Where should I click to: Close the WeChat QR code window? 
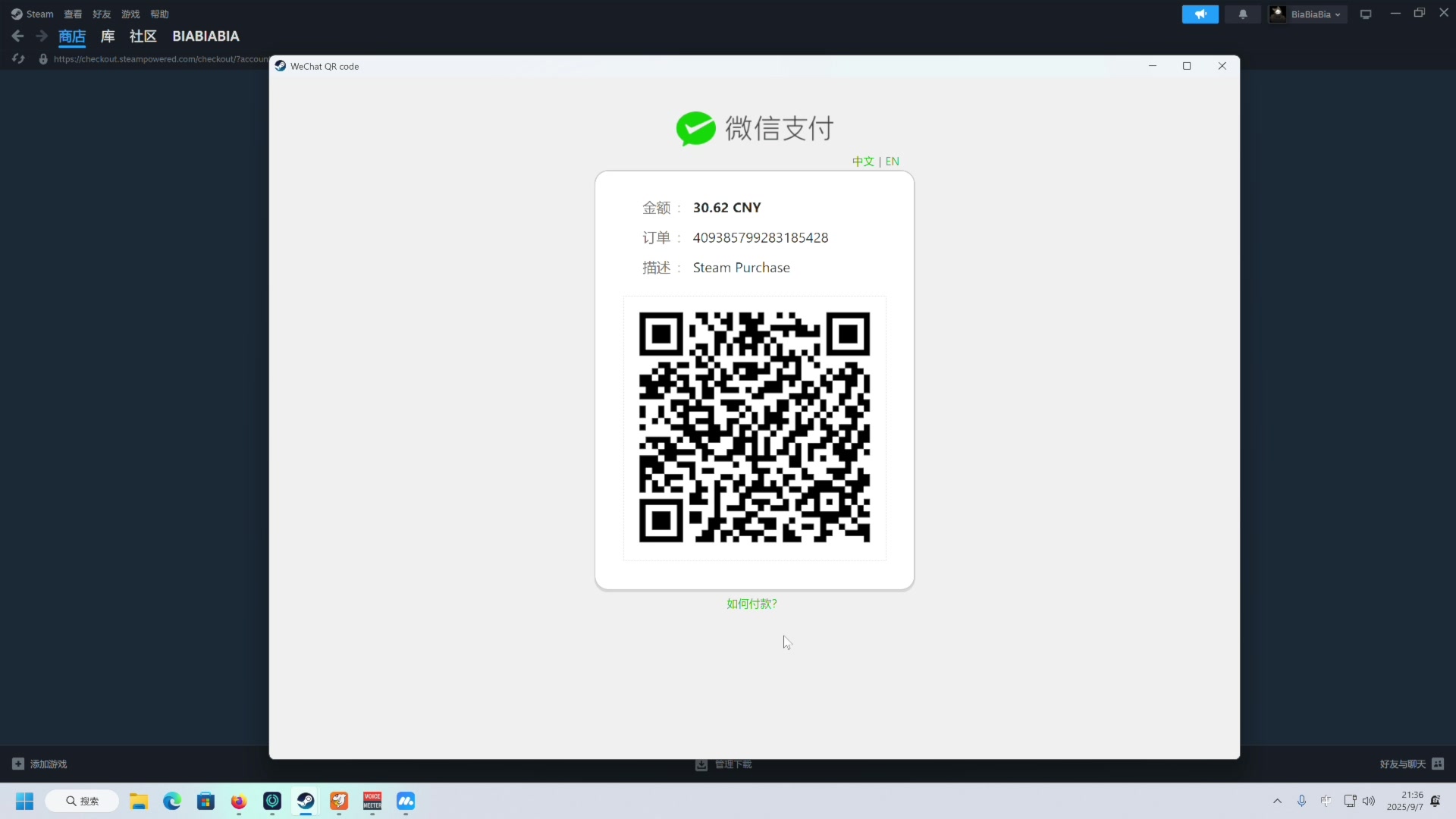pyautogui.click(x=1222, y=66)
